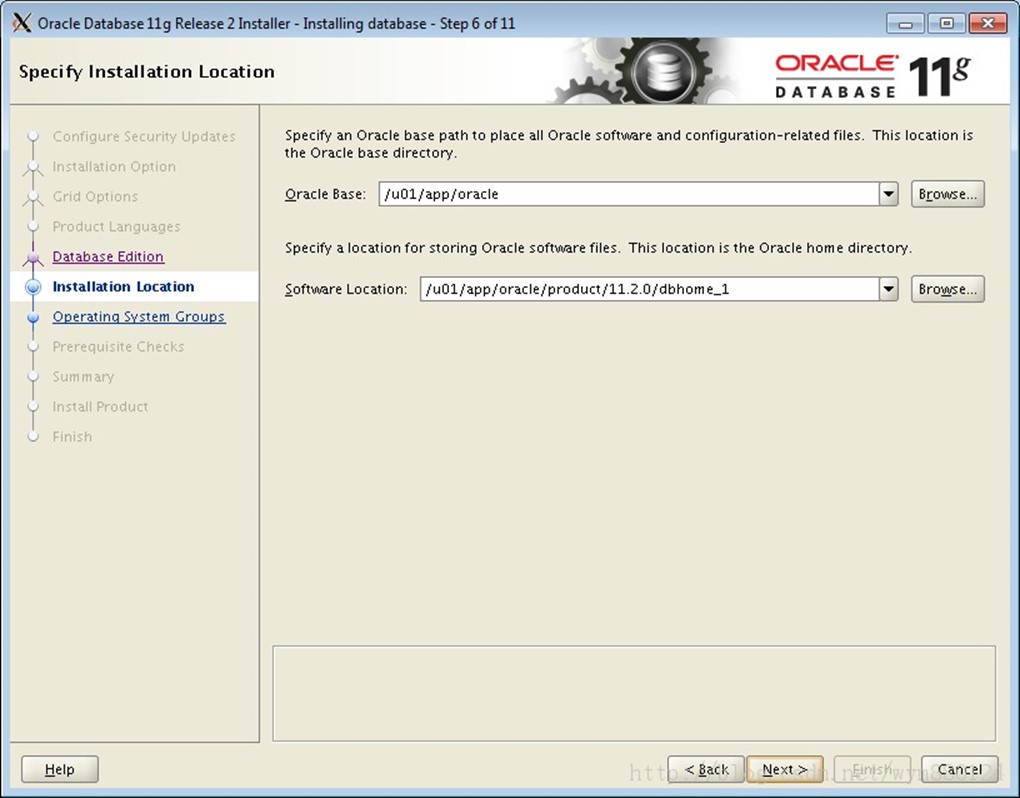Click the 'Oracle Base:' label
This screenshot has height=798, width=1020.
[x=325, y=194]
